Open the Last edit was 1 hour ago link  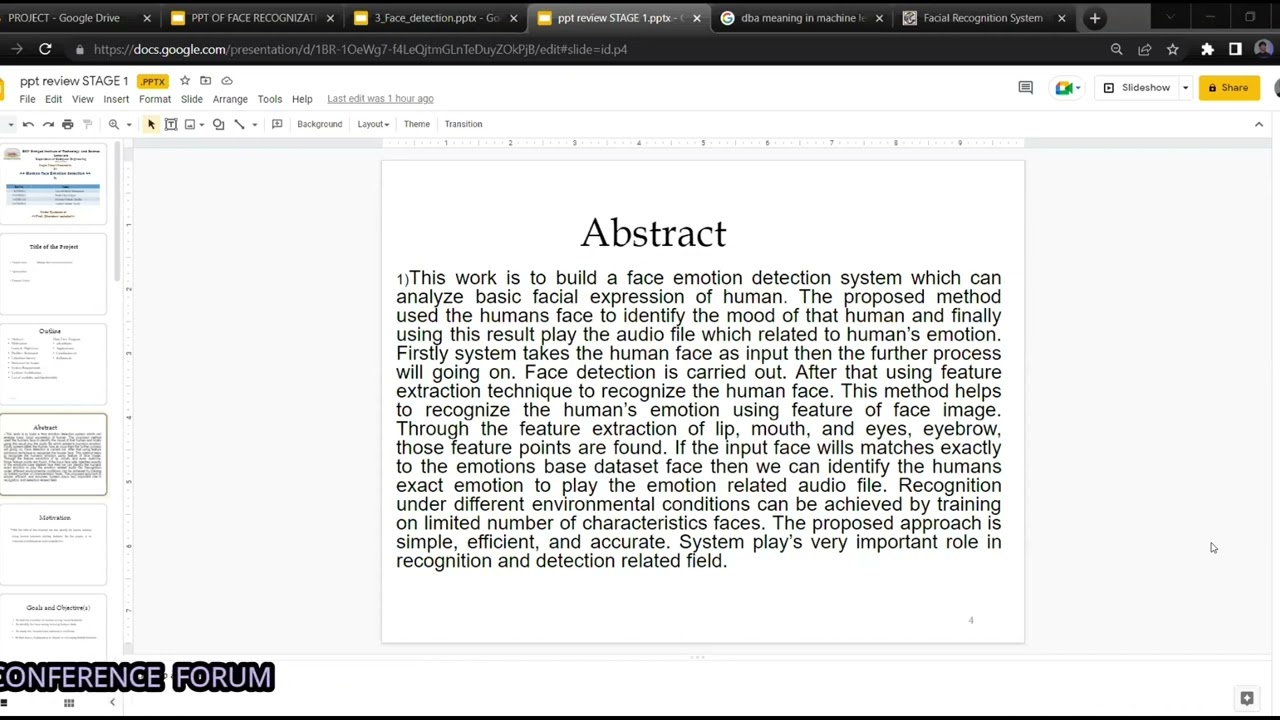[x=380, y=99]
